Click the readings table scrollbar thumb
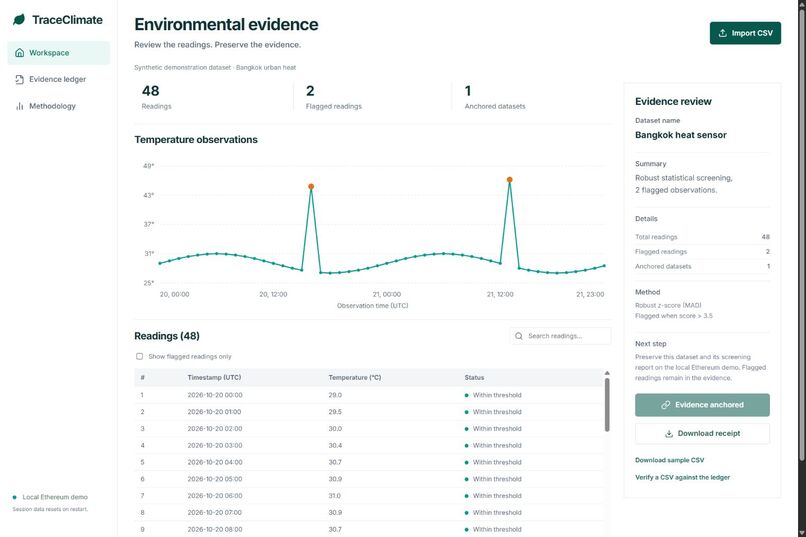Viewport: 806px width, 537px height. click(x=607, y=405)
